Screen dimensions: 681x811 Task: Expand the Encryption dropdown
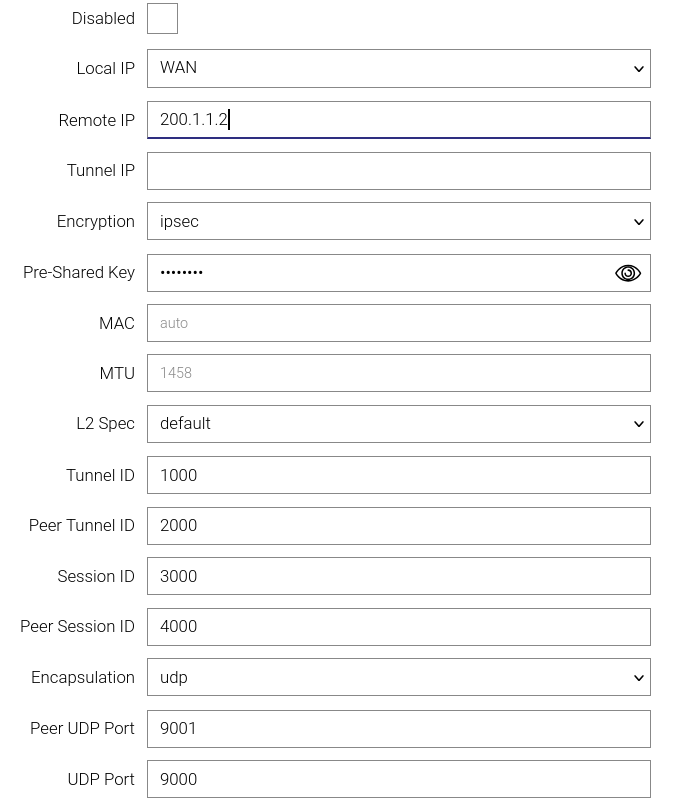click(x=398, y=221)
